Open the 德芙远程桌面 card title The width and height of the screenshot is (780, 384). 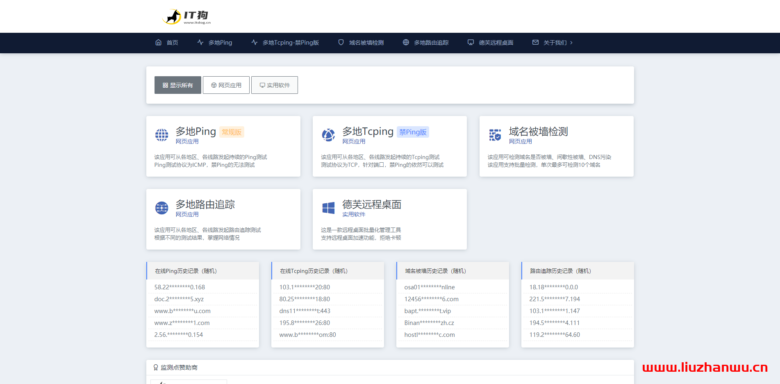(372, 204)
